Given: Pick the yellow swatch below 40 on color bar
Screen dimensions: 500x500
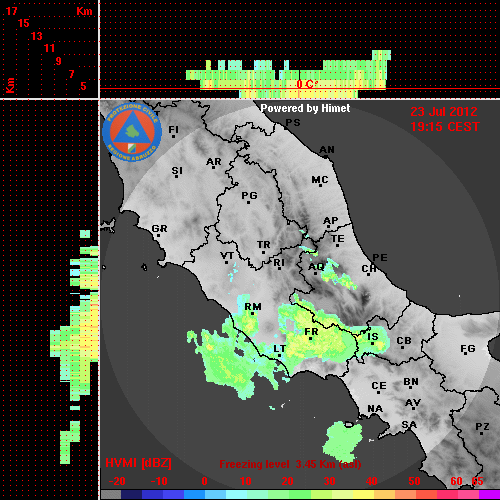Looking at the screenshot, I should pos(364,495).
